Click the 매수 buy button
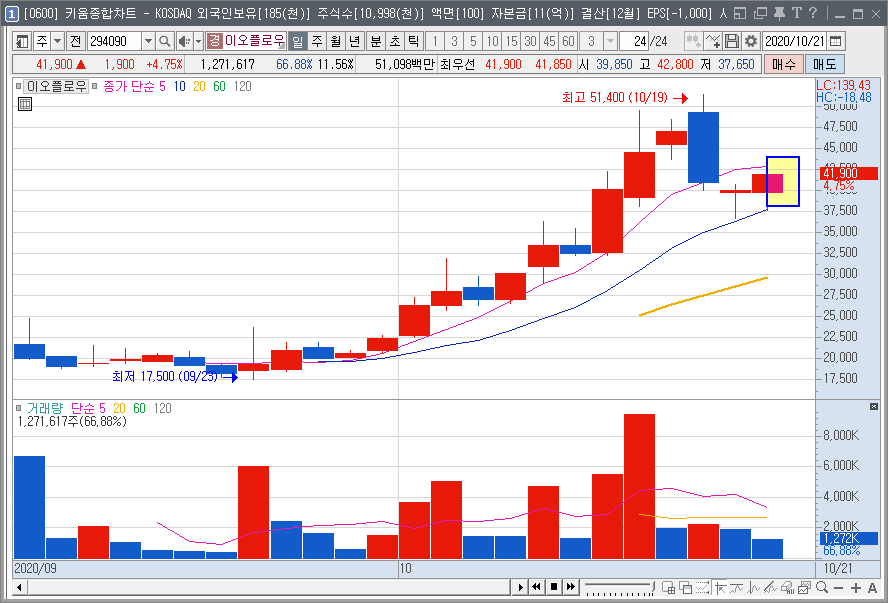 coord(783,65)
